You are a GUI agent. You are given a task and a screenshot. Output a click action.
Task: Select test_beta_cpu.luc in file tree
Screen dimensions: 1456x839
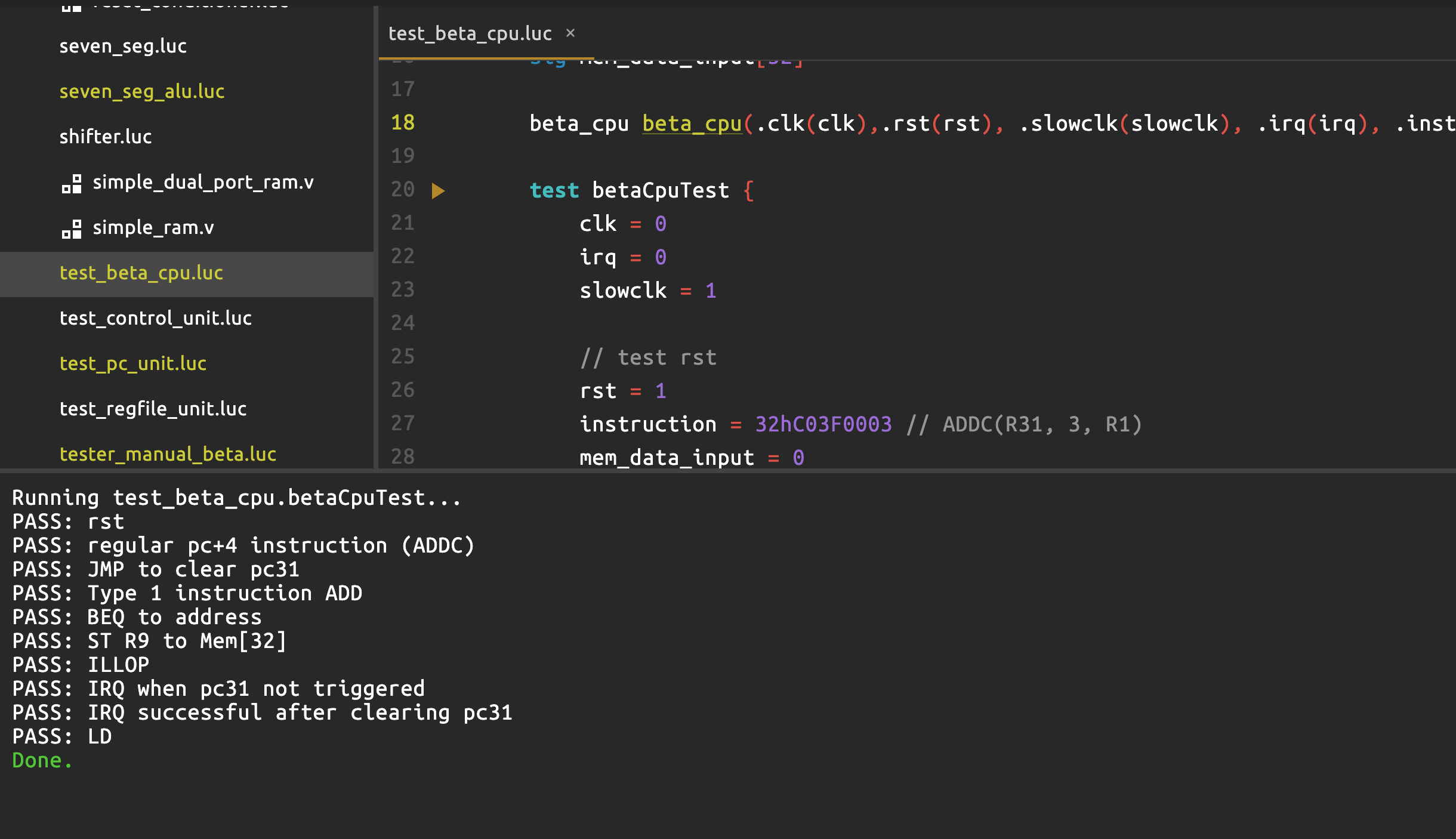141,273
